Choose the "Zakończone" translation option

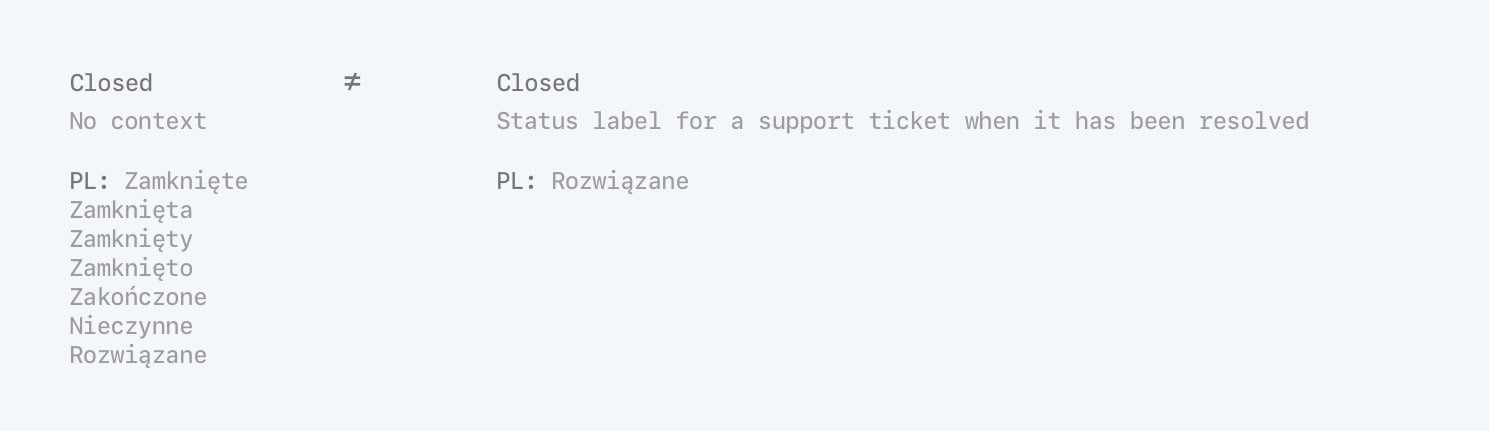click(138, 298)
